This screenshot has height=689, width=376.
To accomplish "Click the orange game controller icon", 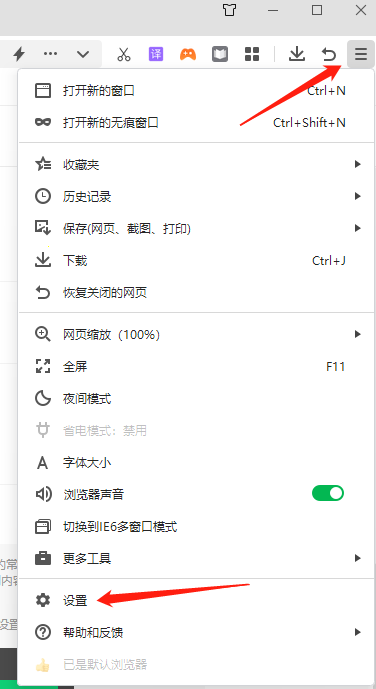I will point(188,54).
